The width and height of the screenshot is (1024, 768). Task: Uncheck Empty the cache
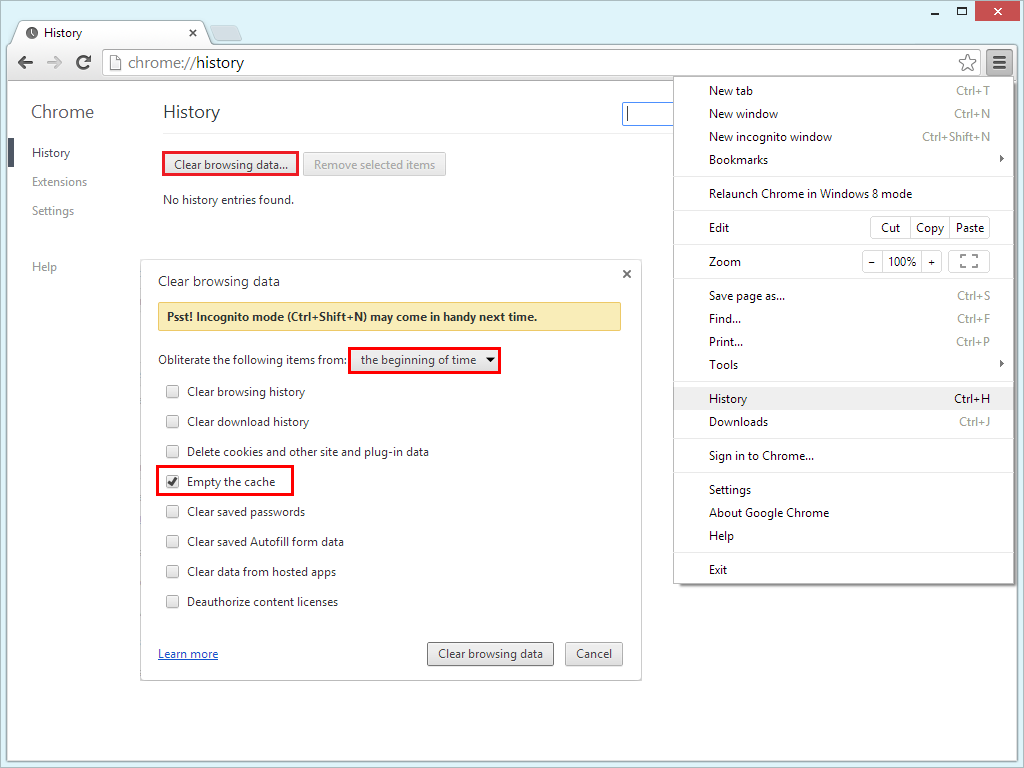click(x=172, y=481)
